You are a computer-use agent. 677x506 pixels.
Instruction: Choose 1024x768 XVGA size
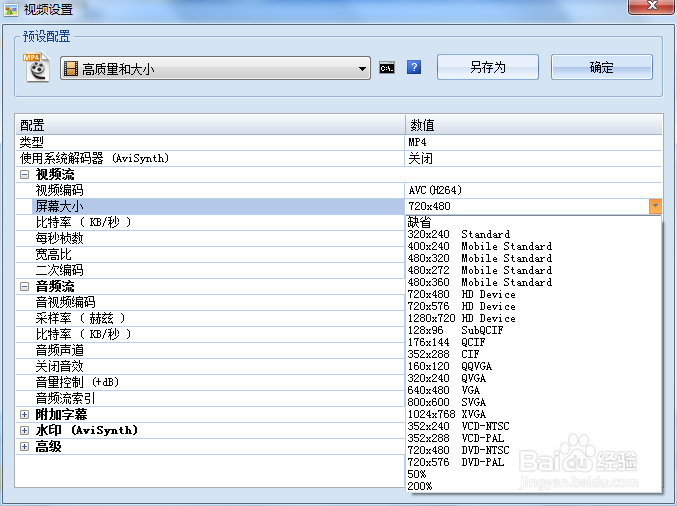pyautogui.click(x=533, y=414)
